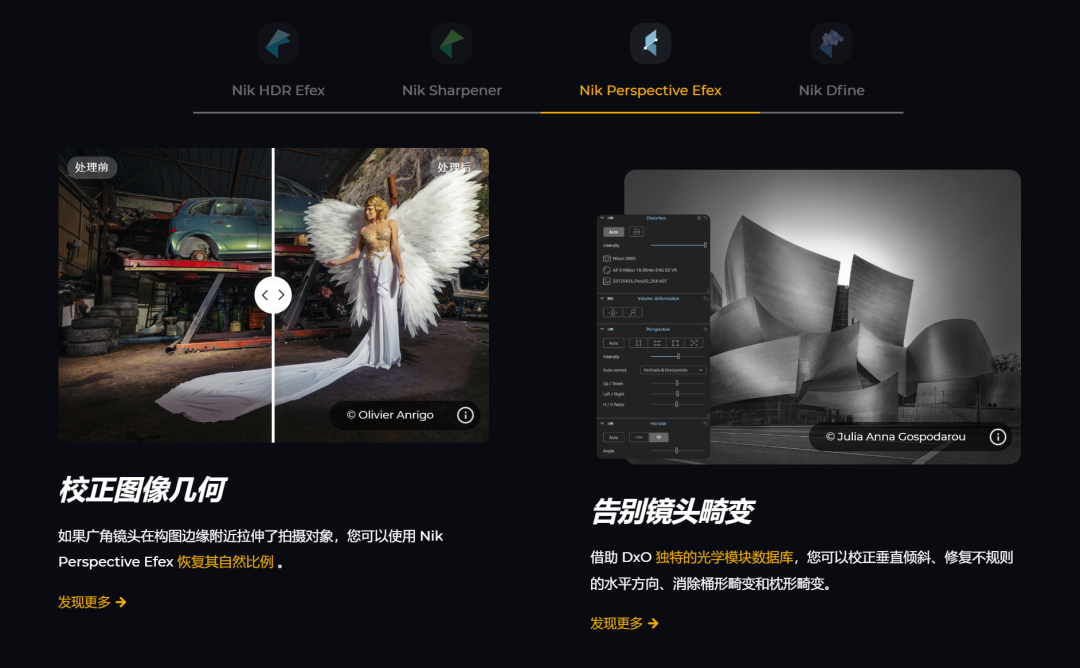Click the Nikon D800 camera icon
Viewport: 1080px width, 668px height.
pyautogui.click(x=607, y=258)
